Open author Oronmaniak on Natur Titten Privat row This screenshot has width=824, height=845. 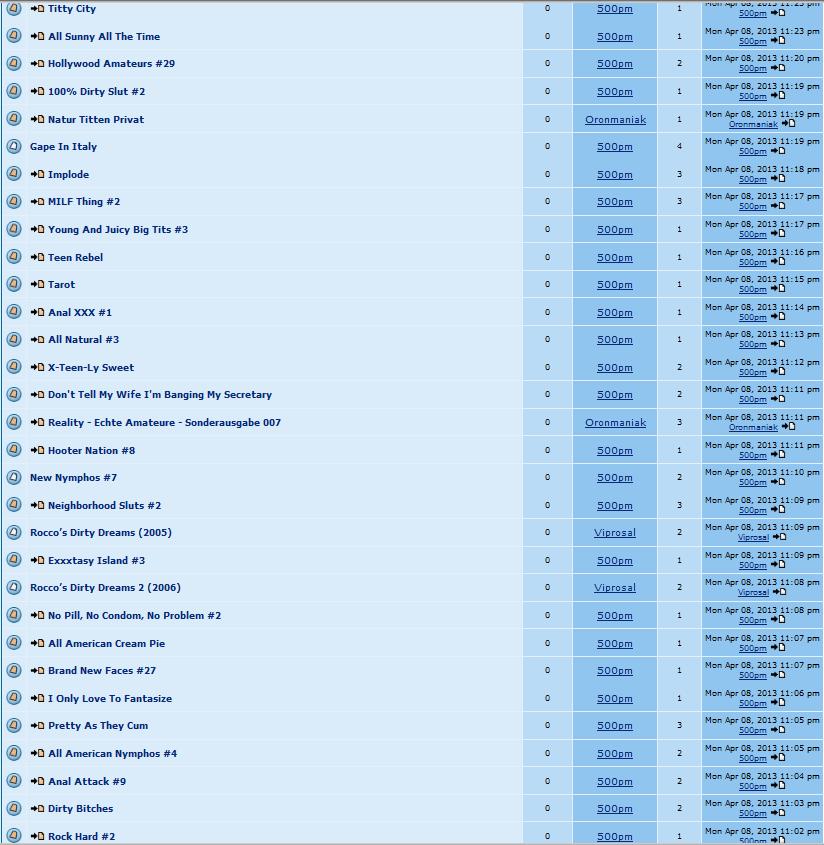tap(615, 120)
